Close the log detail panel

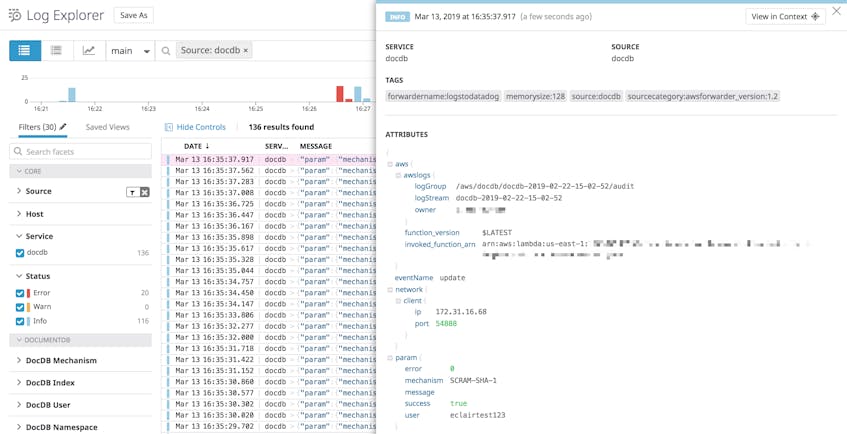point(836,11)
